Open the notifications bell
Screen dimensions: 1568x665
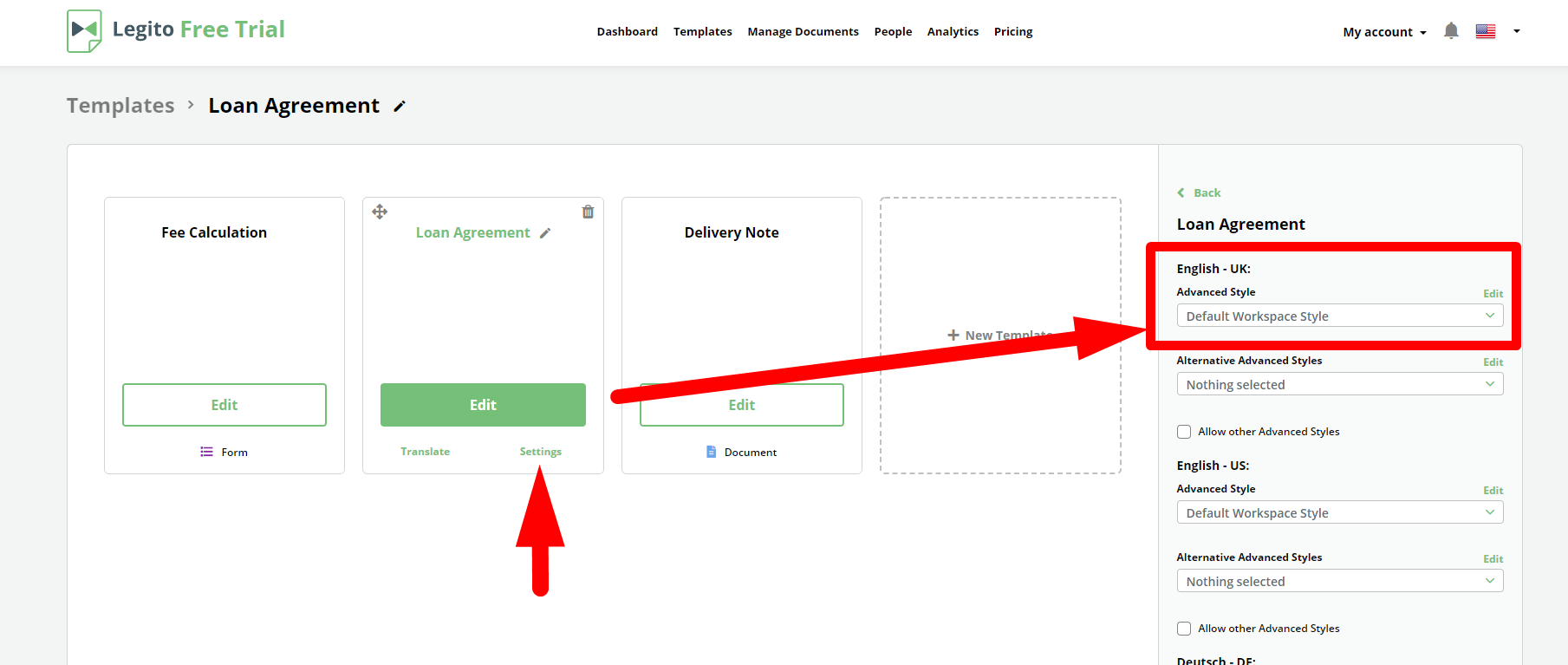[x=1451, y=31]
